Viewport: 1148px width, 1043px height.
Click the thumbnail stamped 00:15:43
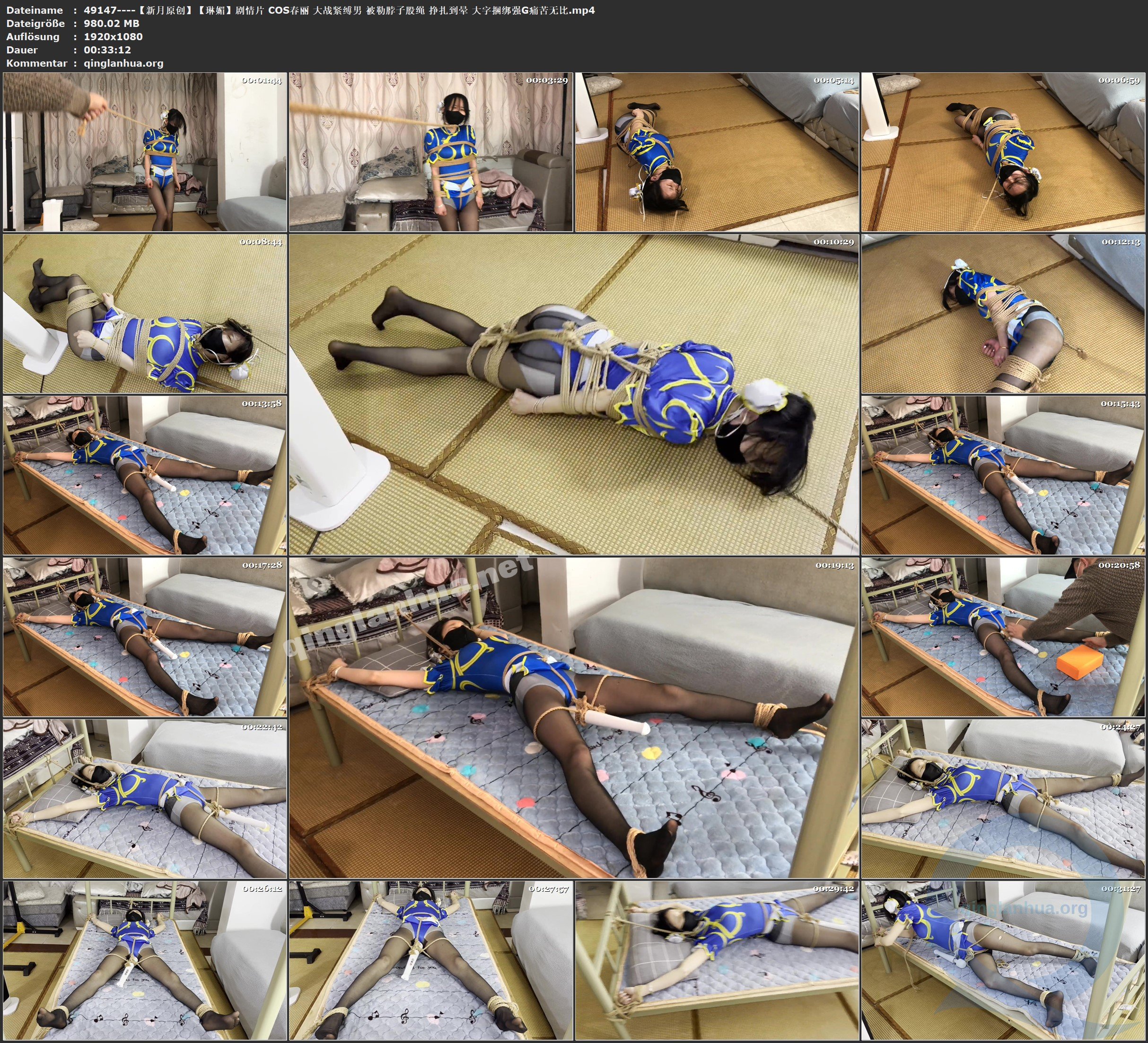tap(1003, 475)
